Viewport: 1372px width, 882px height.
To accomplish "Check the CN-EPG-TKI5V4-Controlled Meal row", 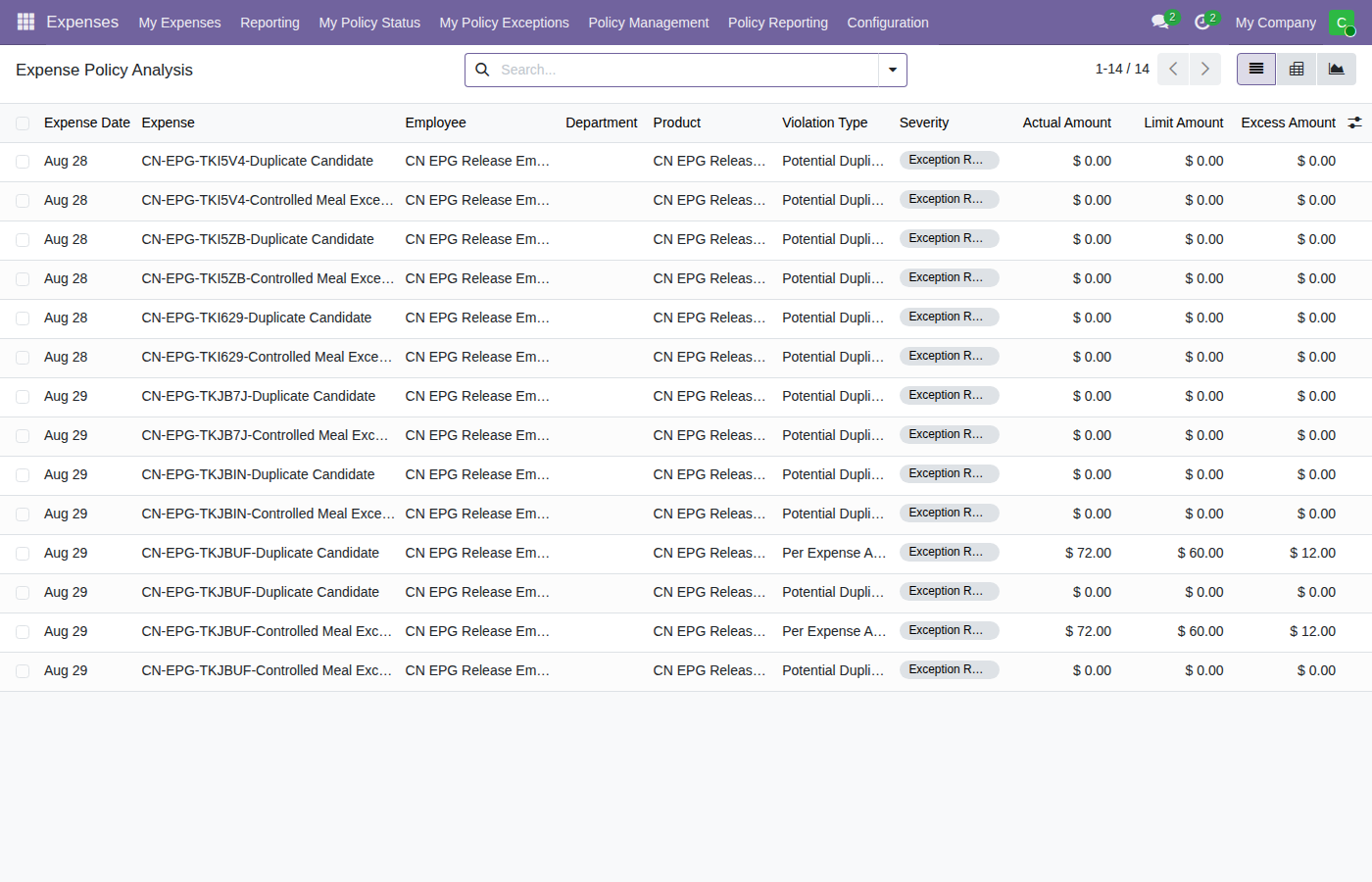I will pyautogui.click(x=23, y=201).
